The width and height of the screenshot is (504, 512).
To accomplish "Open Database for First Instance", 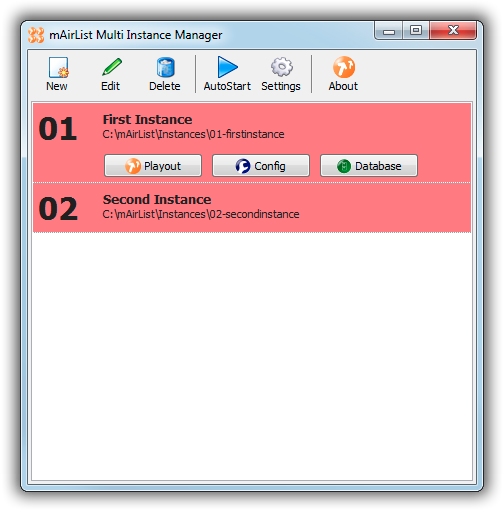I will 369,166.
